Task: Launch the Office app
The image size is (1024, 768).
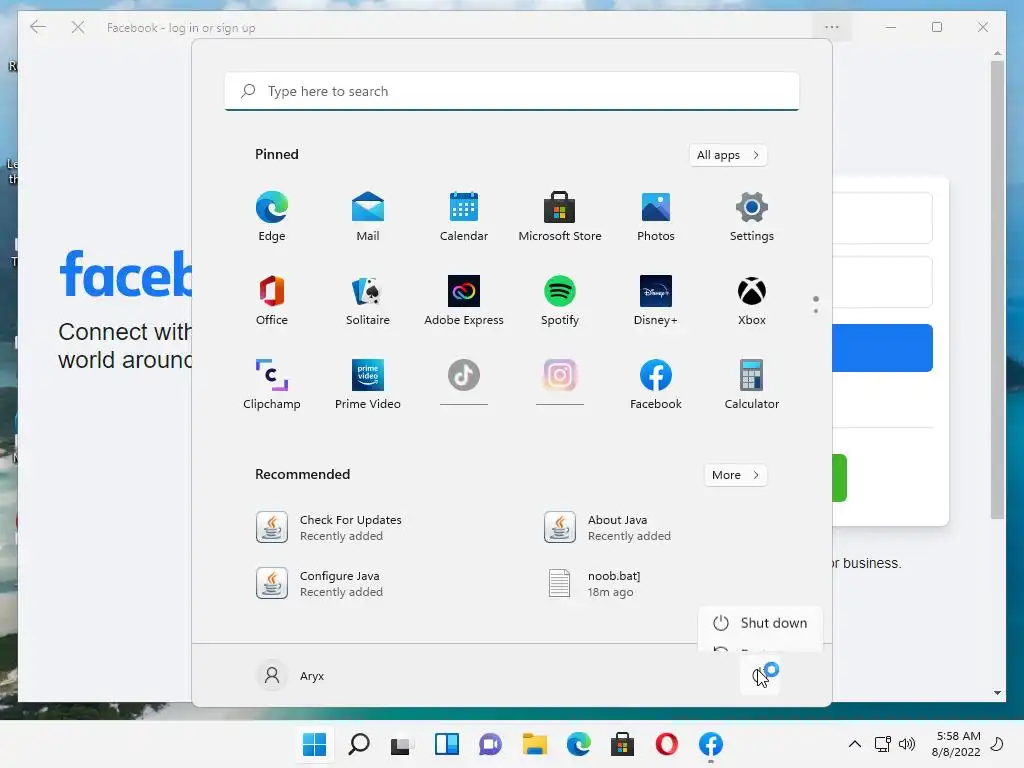Action: coord(272,300)
